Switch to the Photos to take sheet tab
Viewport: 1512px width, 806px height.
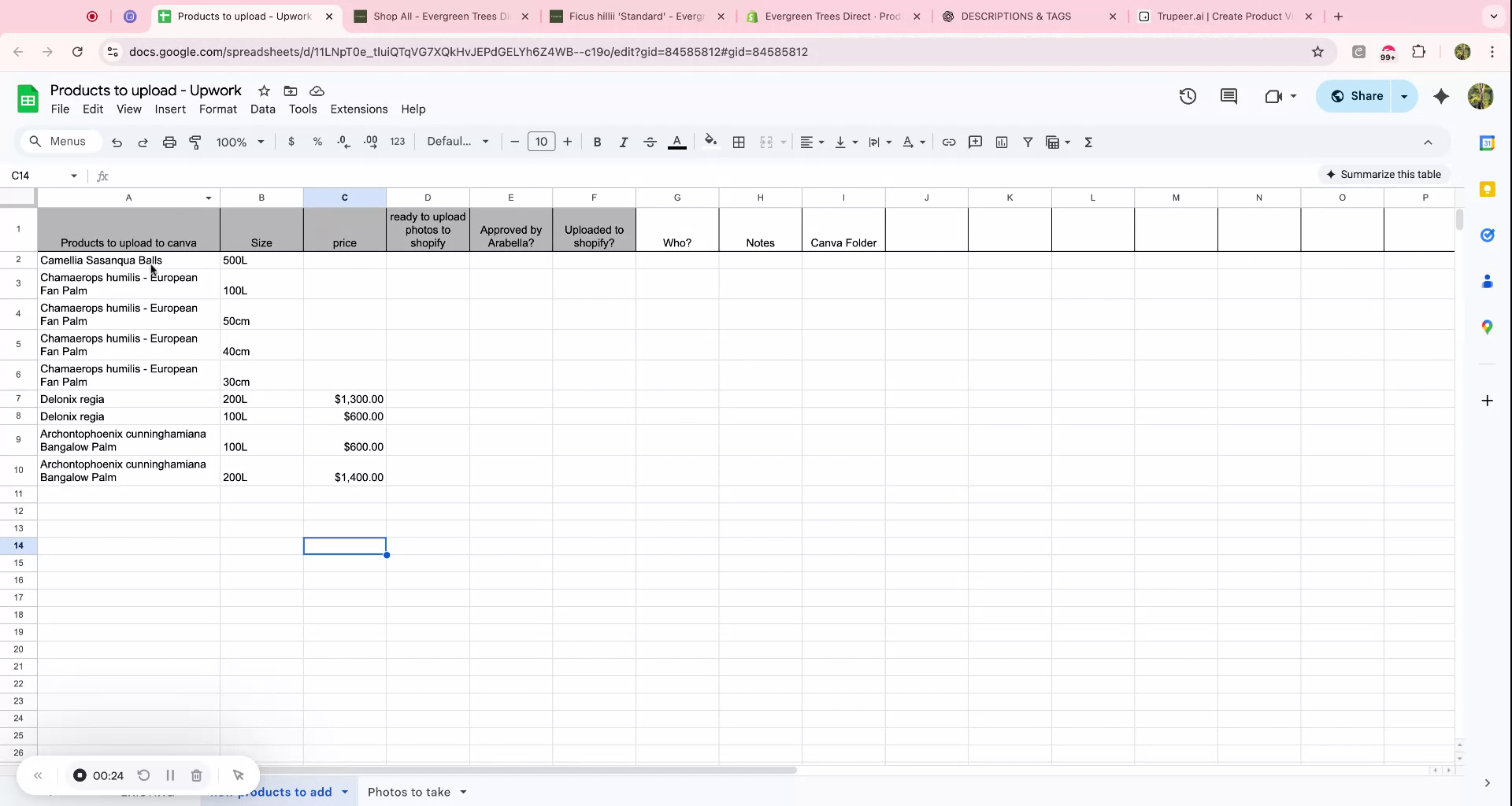pos(410,792)
